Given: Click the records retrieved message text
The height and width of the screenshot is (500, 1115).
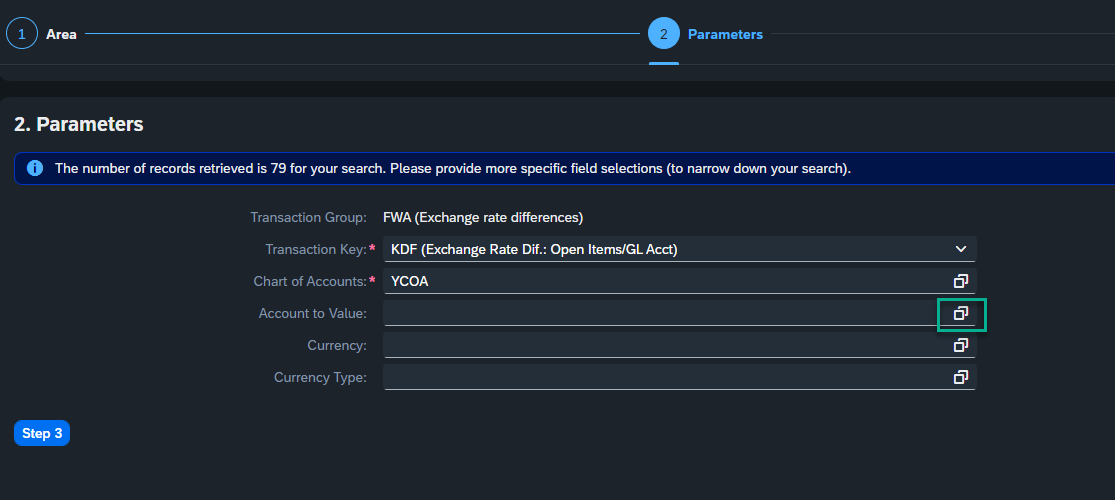Looking at the screenshot, I should [x=453, y=169].
